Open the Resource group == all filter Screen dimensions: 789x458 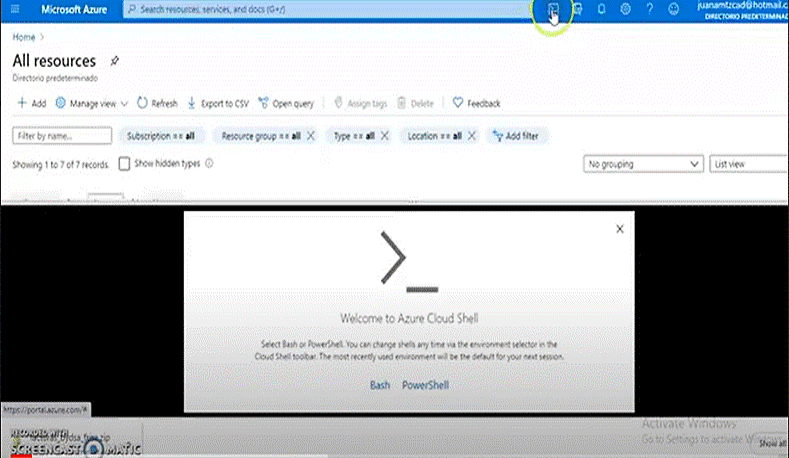(261, 136)
